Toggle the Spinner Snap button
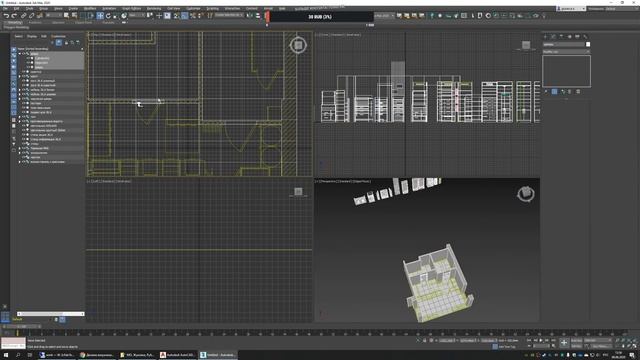This screenshot has height=360, width=640. click(x=200, y=16)
